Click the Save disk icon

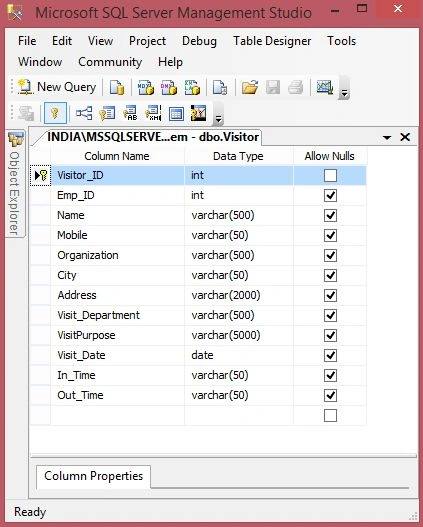(273, 87)
